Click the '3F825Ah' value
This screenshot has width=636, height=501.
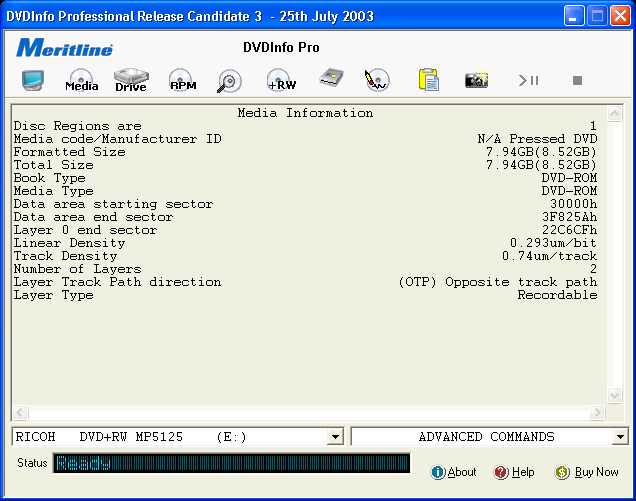click(x=569, y=217)
